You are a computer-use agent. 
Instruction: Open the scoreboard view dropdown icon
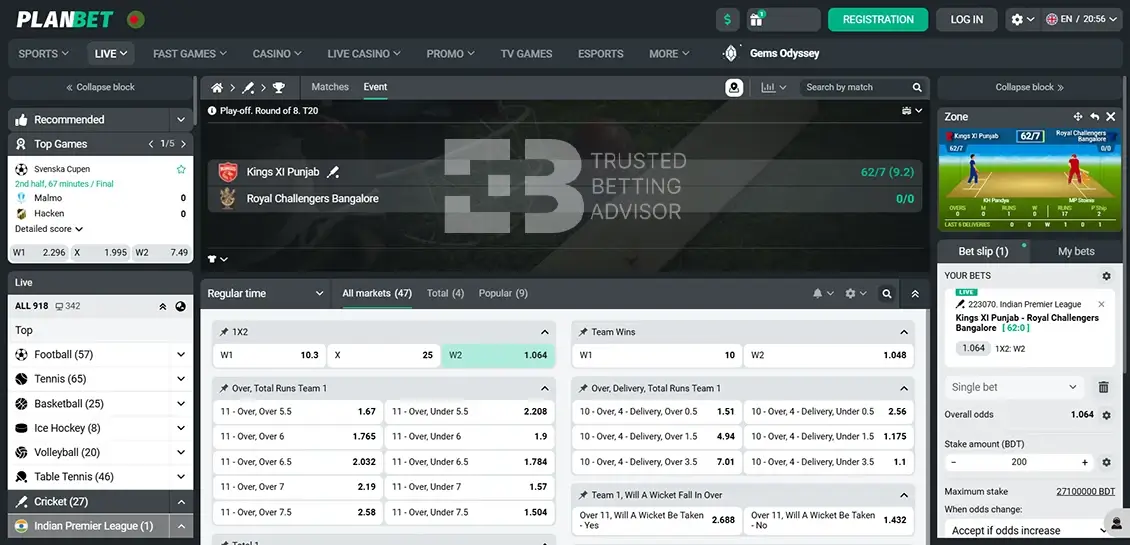pos(912,111)
